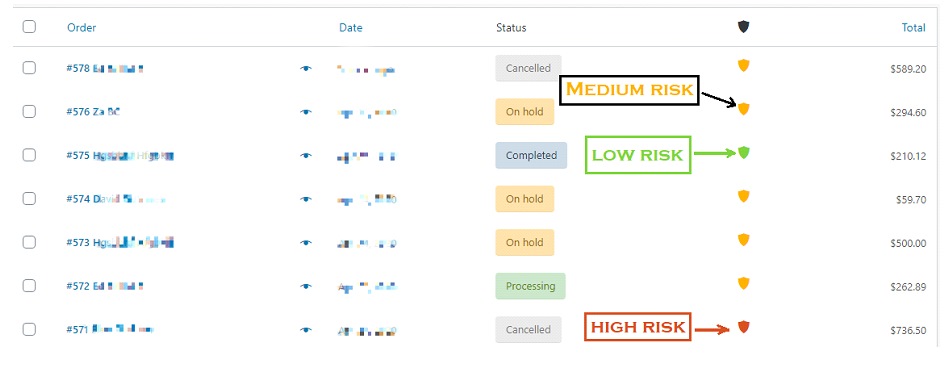Preview order #571 with the eye icon
The image size is (949, 370).
tap(306, 330)
